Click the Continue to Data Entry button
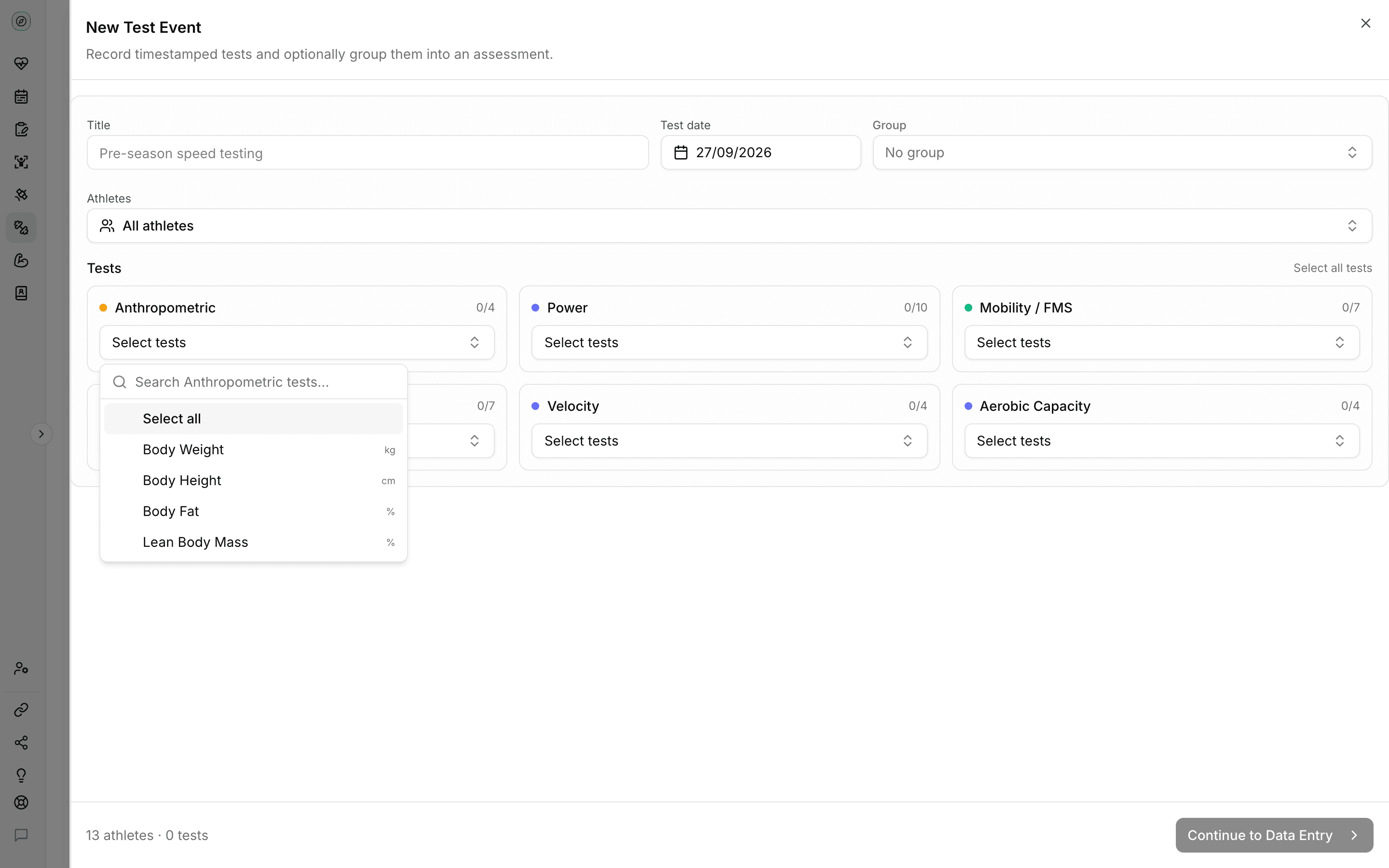 1274,835
